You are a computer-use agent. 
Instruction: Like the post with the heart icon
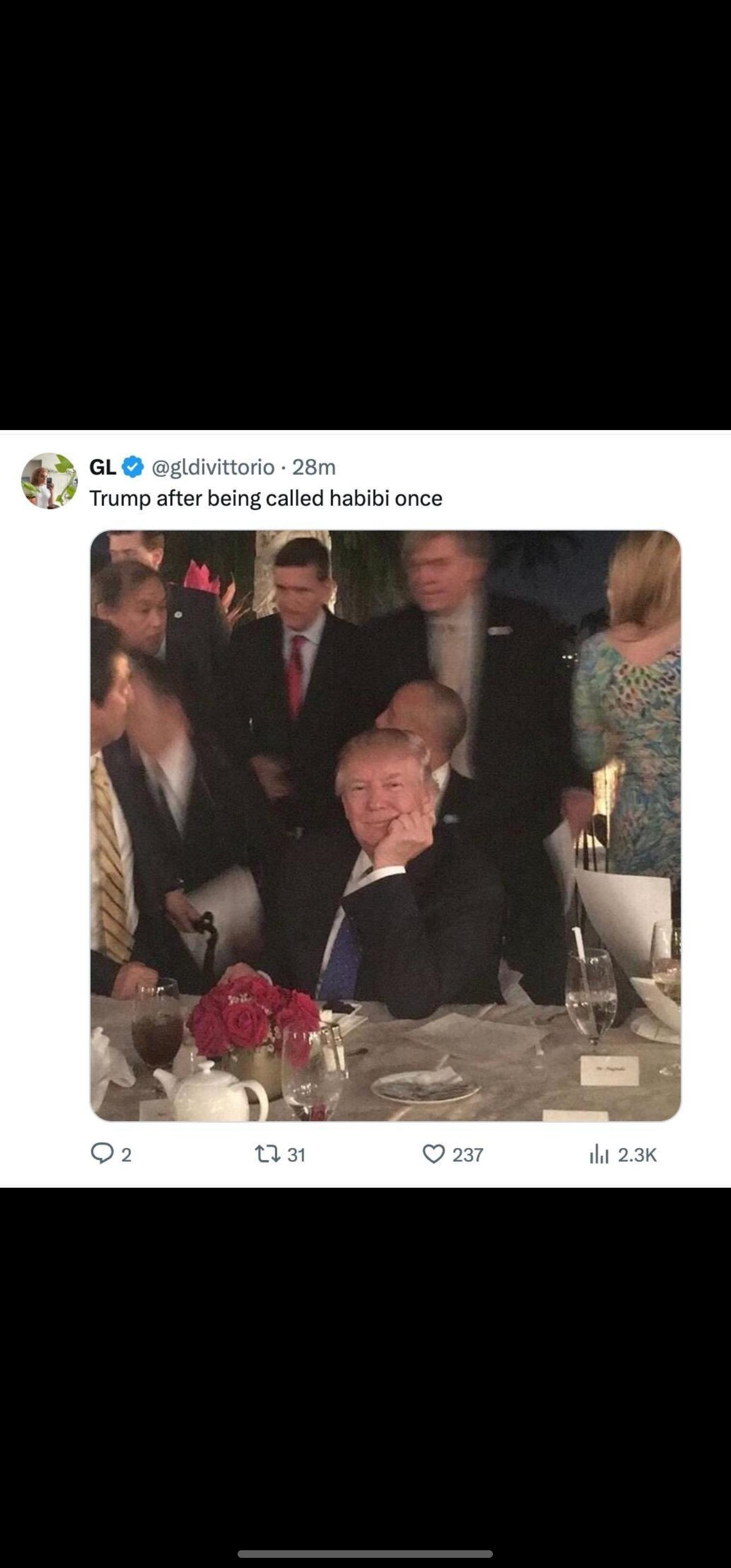pyautogui.click(x=434, y=1154)
